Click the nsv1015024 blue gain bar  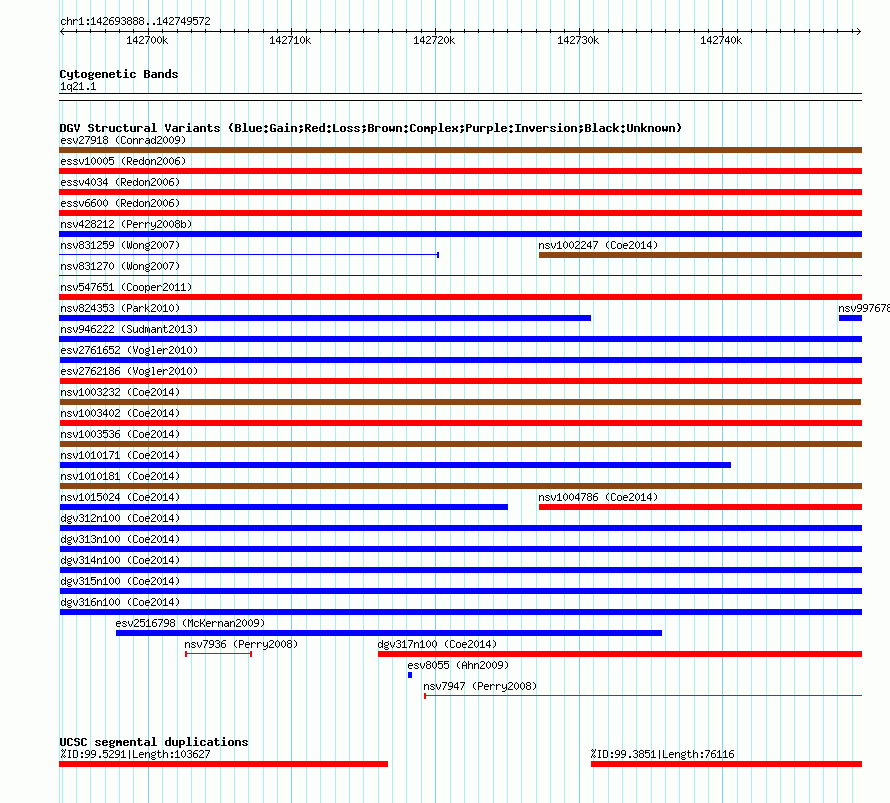(284, 507)
